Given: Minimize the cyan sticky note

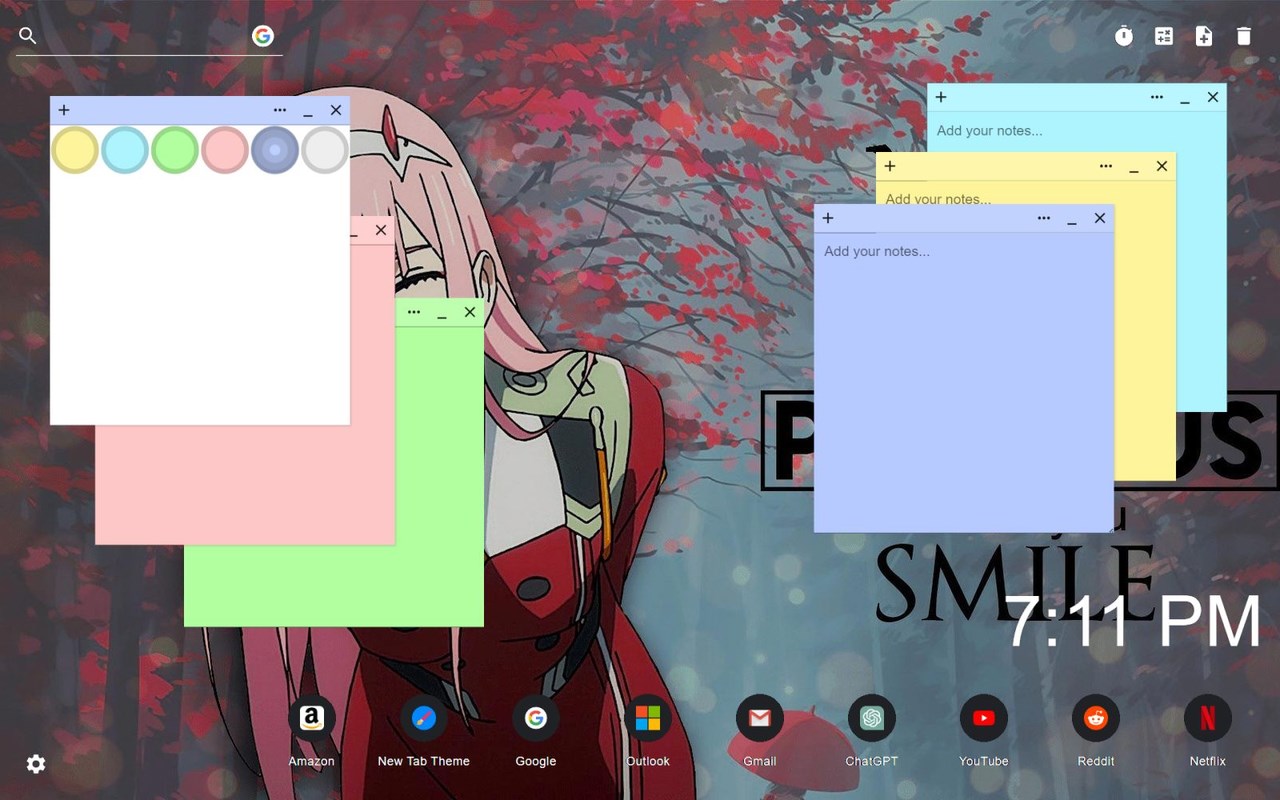Looking at the screenshot, I should point(1185,99).
